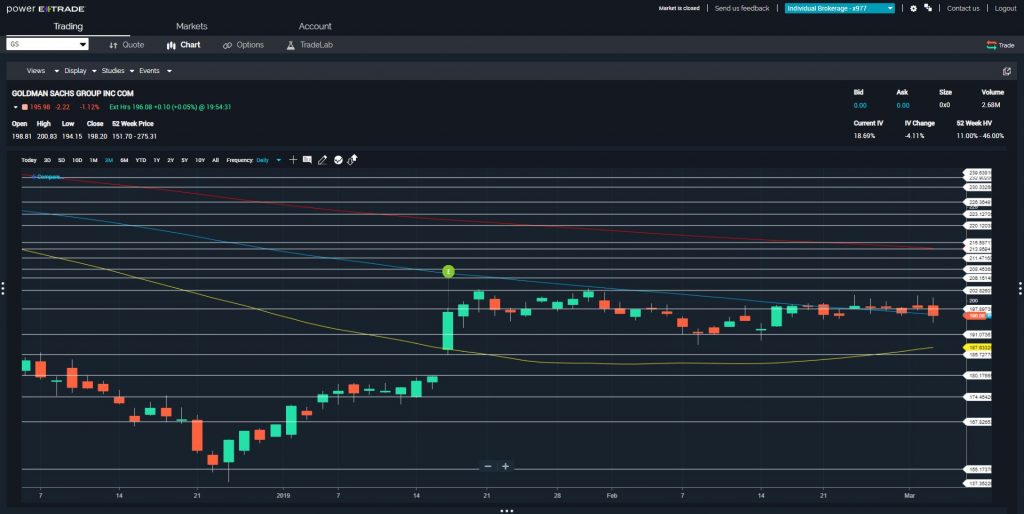Click the 174.4542 price level label

click(x=978, y=397)
